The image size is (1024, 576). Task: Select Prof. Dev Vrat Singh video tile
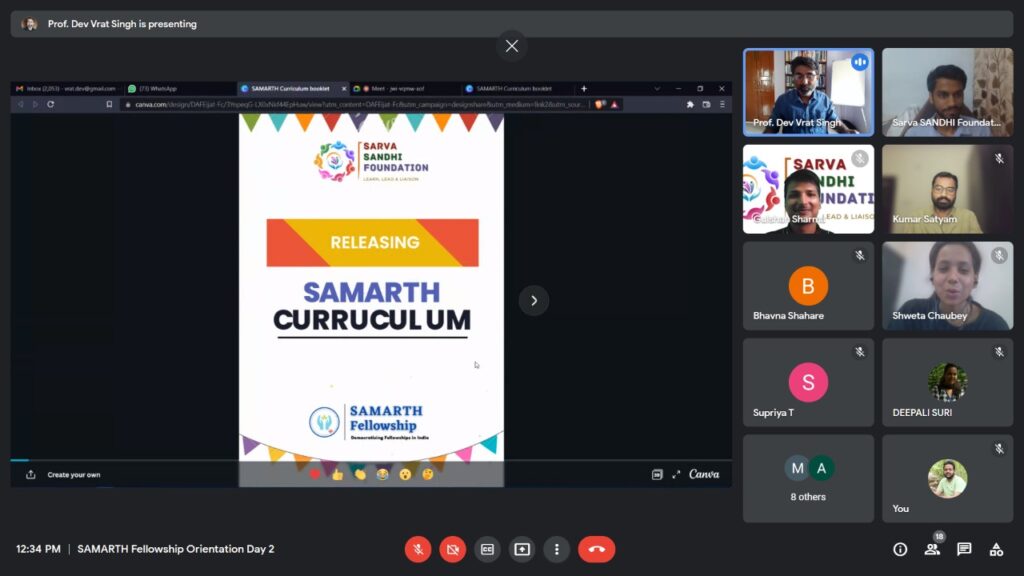point(808,92)
